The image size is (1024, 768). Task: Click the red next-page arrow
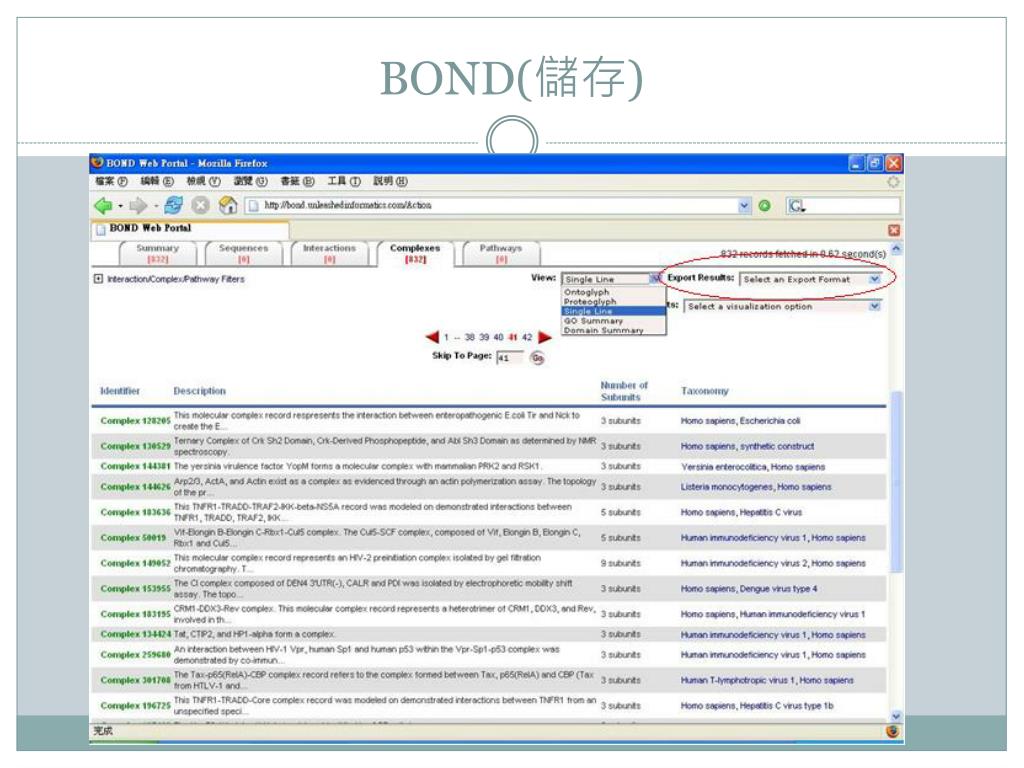pos(545,337)
